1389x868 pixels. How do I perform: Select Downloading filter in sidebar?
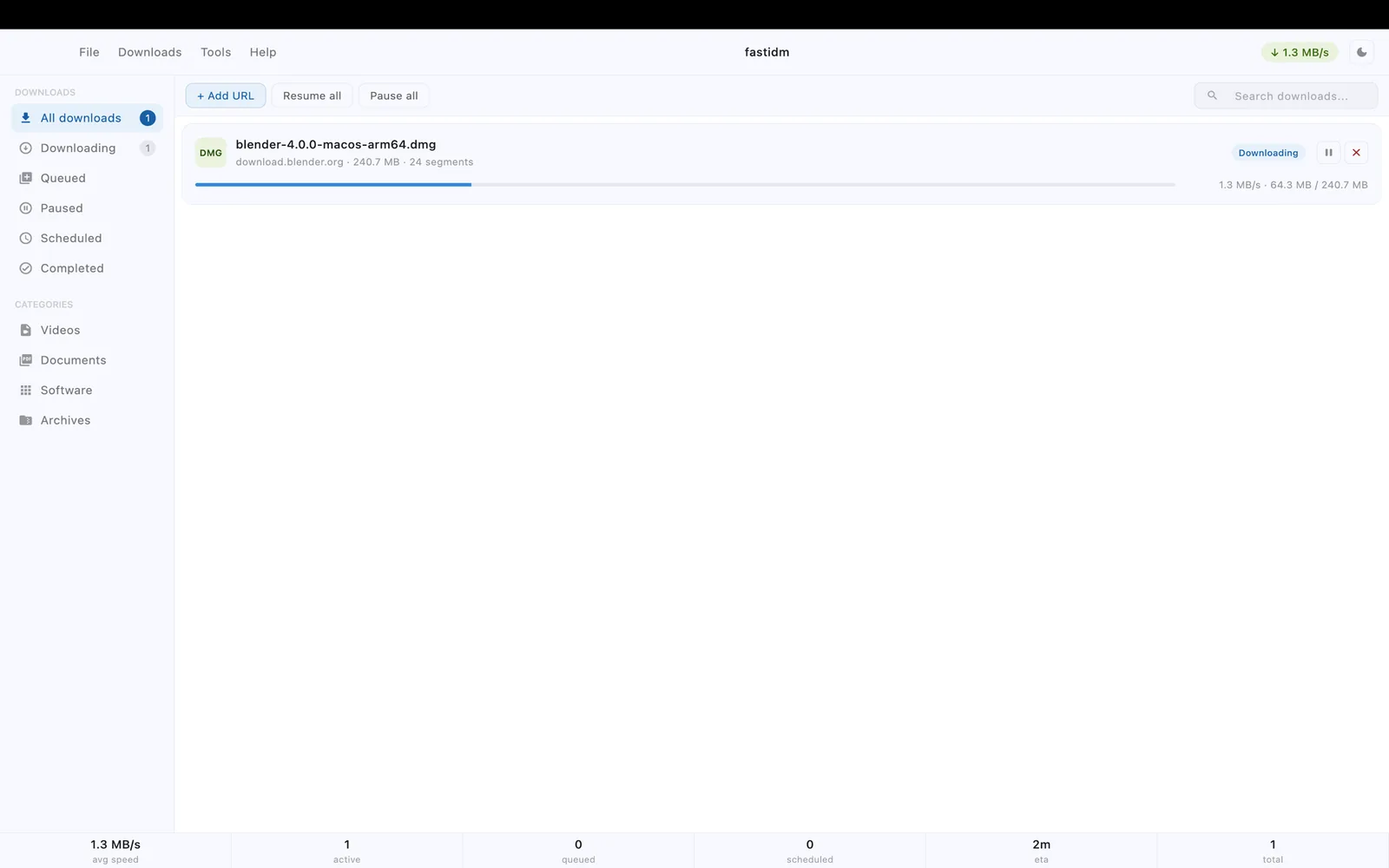(87, 148)
